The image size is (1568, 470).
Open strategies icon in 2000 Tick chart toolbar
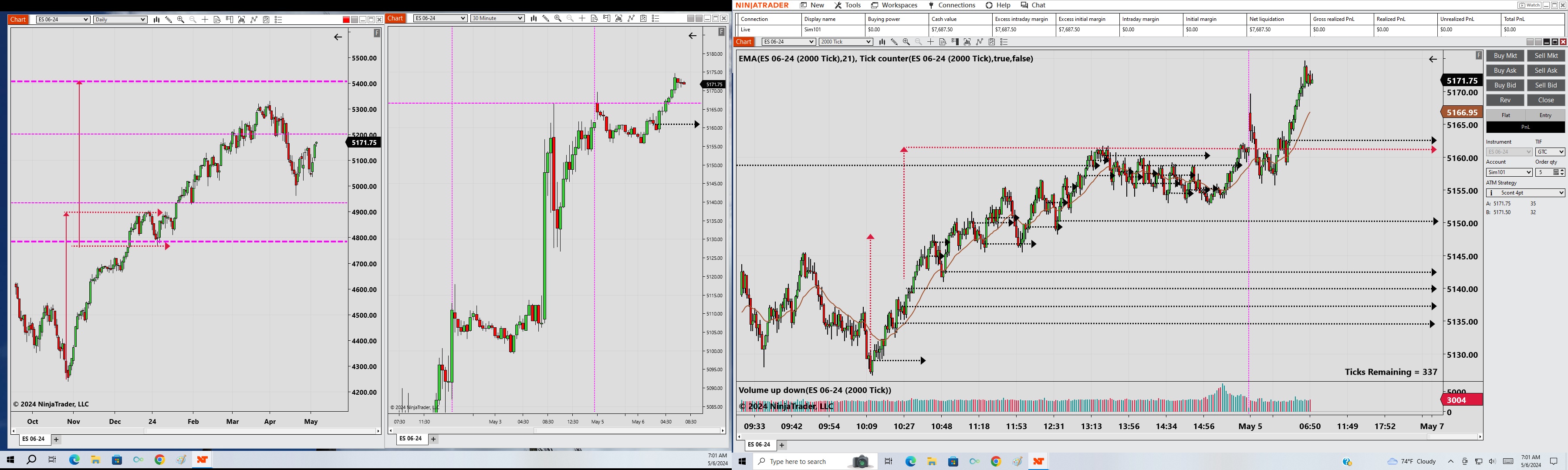[992, 42]
